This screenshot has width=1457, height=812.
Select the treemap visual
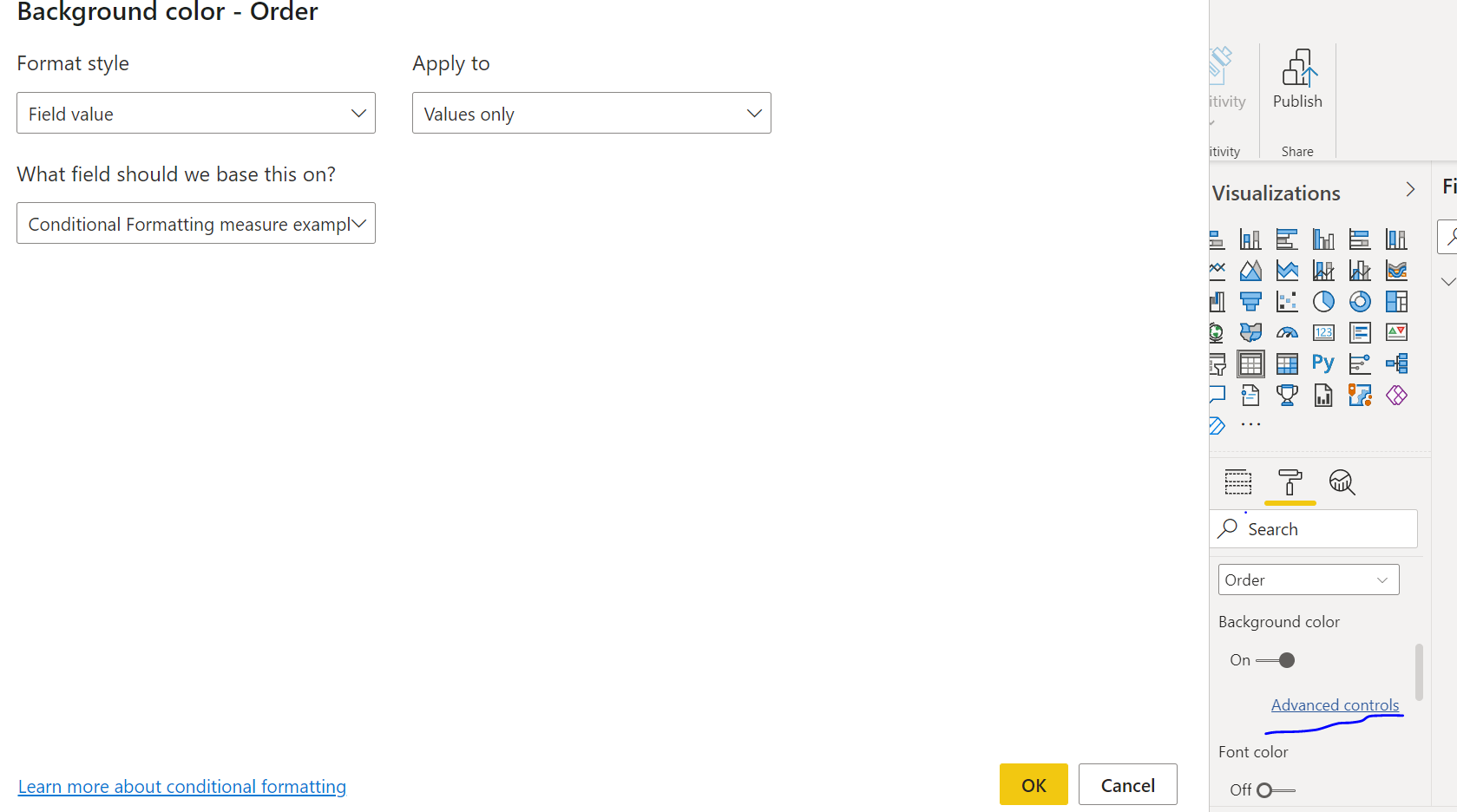[x=1396, y=302]
